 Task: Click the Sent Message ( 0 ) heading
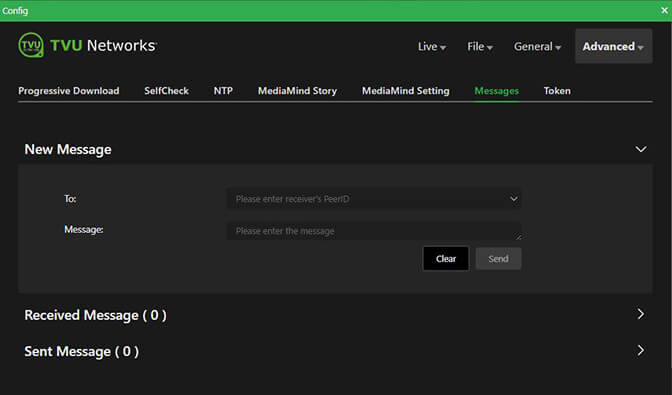click(x=81, y=351)
